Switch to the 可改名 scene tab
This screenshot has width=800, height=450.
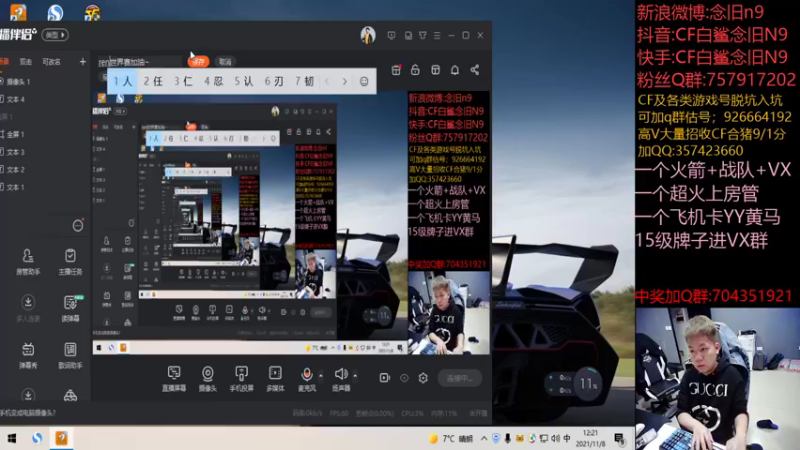[51, 62]
